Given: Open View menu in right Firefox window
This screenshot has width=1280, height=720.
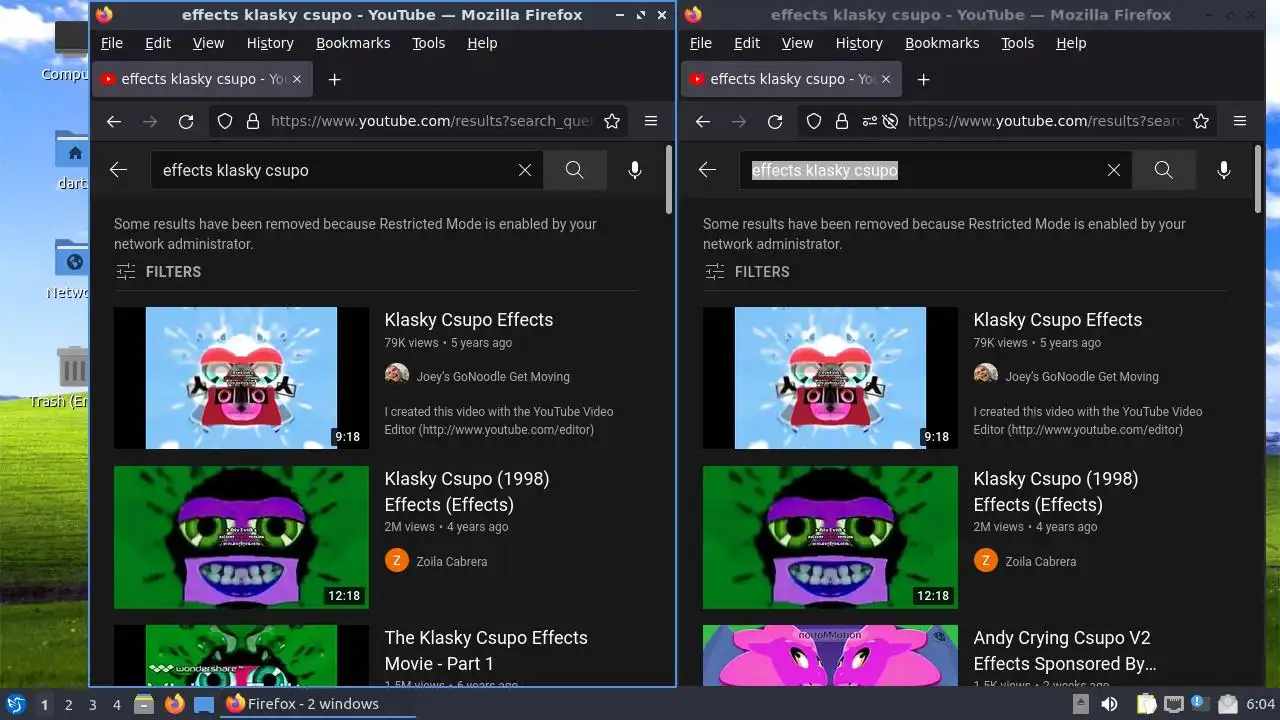Looking at the screenshot, I should click(797, 43).
